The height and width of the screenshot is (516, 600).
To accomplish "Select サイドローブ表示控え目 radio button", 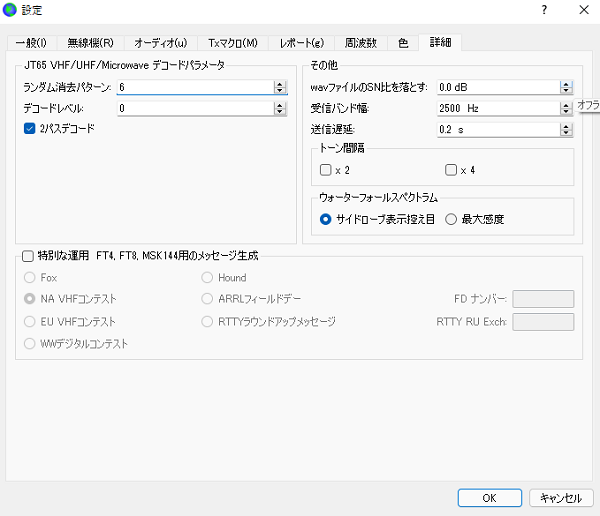I will (326, 219).
